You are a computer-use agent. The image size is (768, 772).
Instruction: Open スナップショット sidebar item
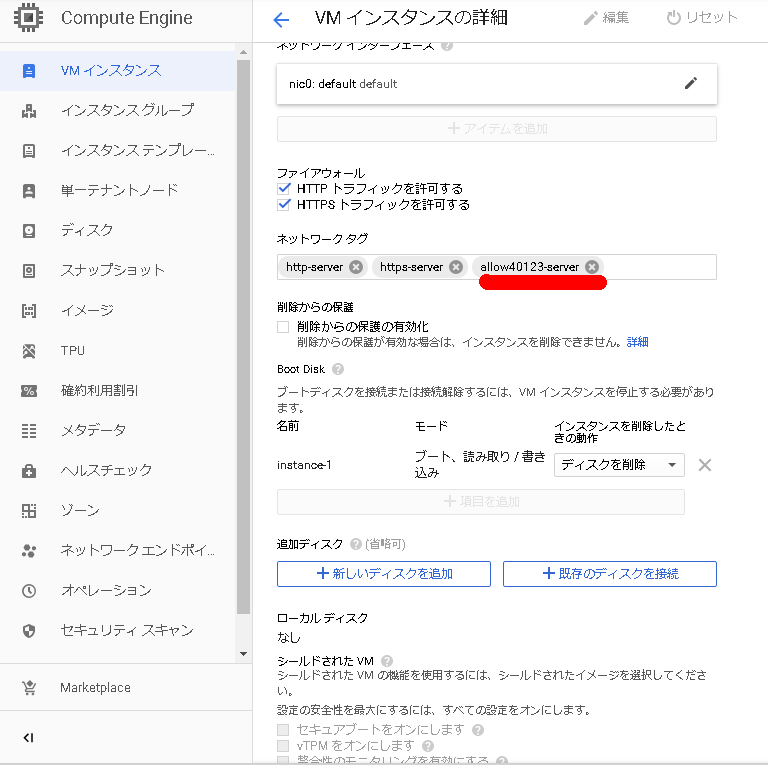click(x=118, y=270)
